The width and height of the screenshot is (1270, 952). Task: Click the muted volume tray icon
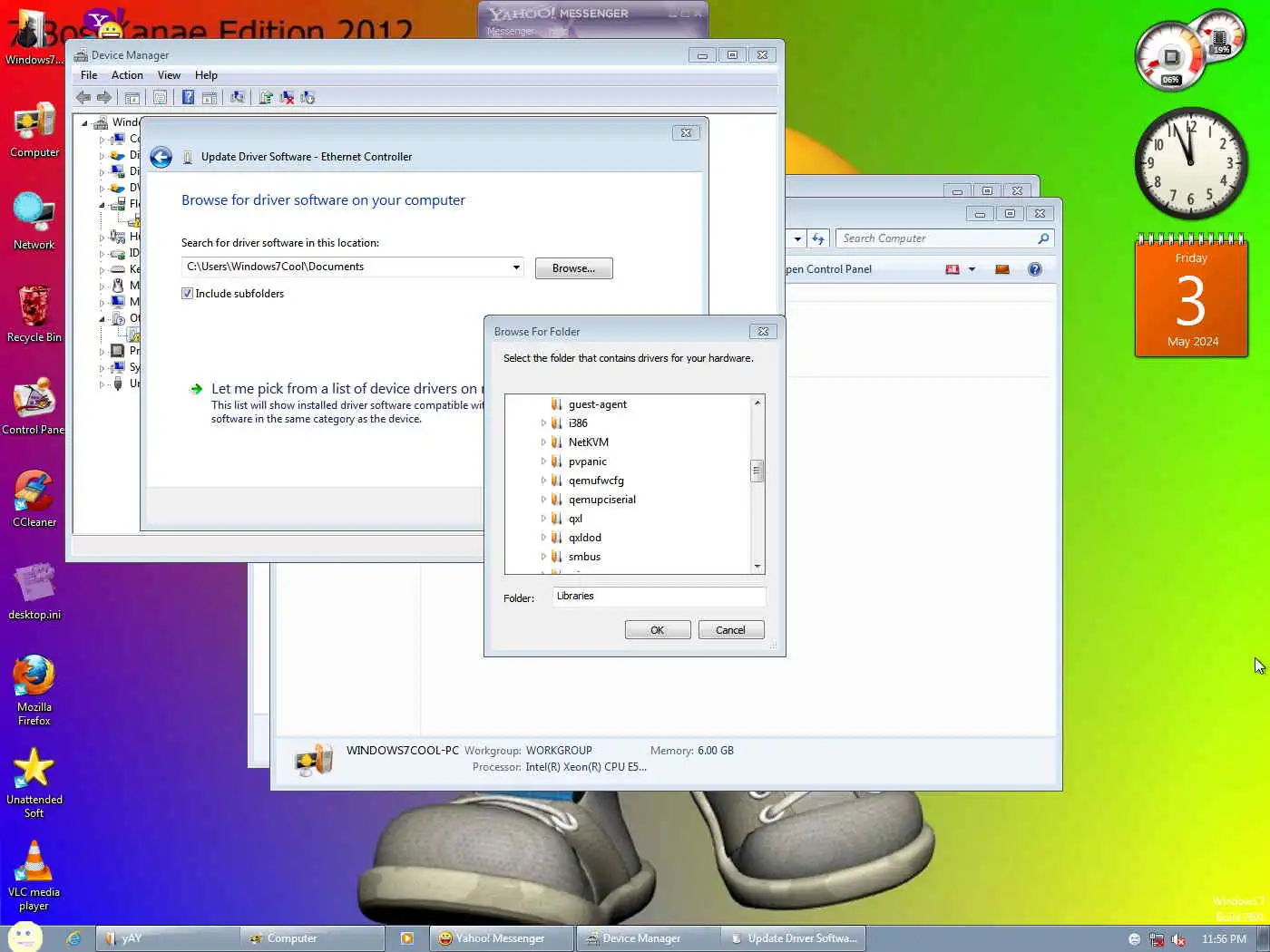click(x=1178, y=939)
